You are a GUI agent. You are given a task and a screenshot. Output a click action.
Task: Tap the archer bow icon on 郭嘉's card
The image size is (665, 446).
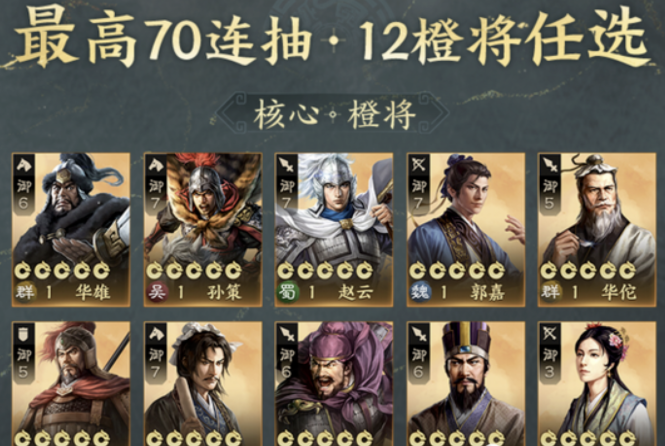click(418, 164)
